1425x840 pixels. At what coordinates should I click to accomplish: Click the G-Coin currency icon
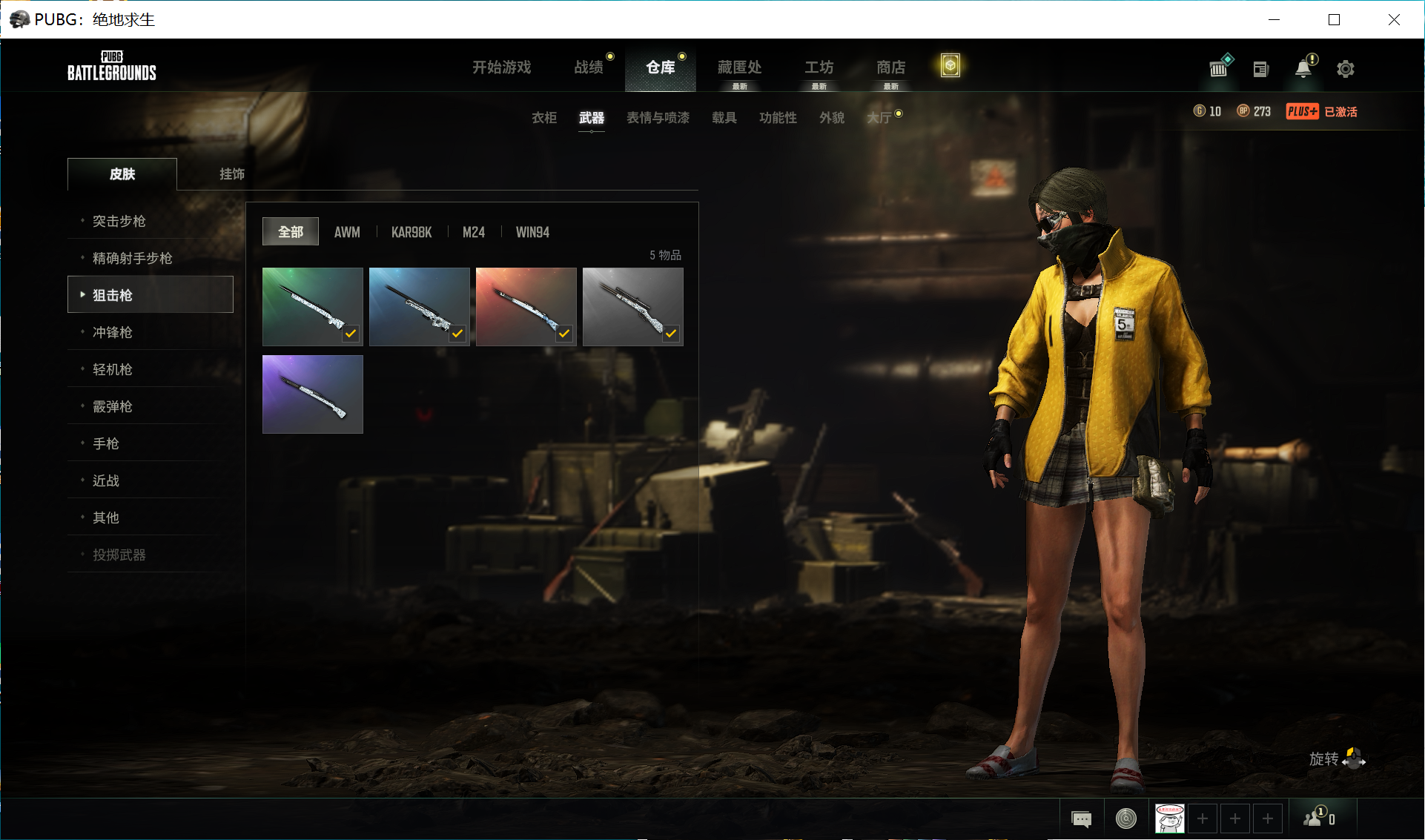pos(1199,111)
